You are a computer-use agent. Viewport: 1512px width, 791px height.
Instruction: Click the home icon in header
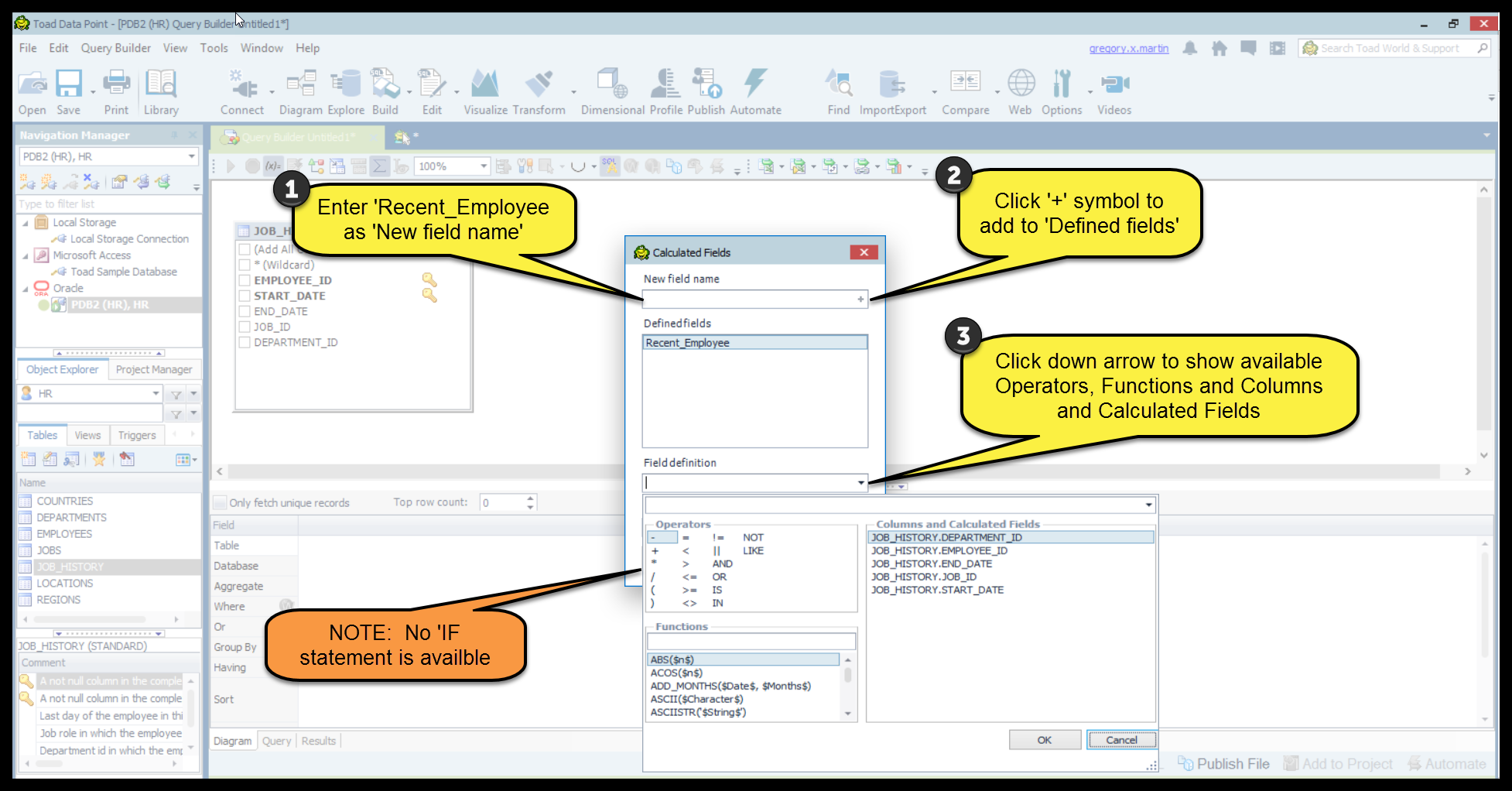tap(1220, 48)
